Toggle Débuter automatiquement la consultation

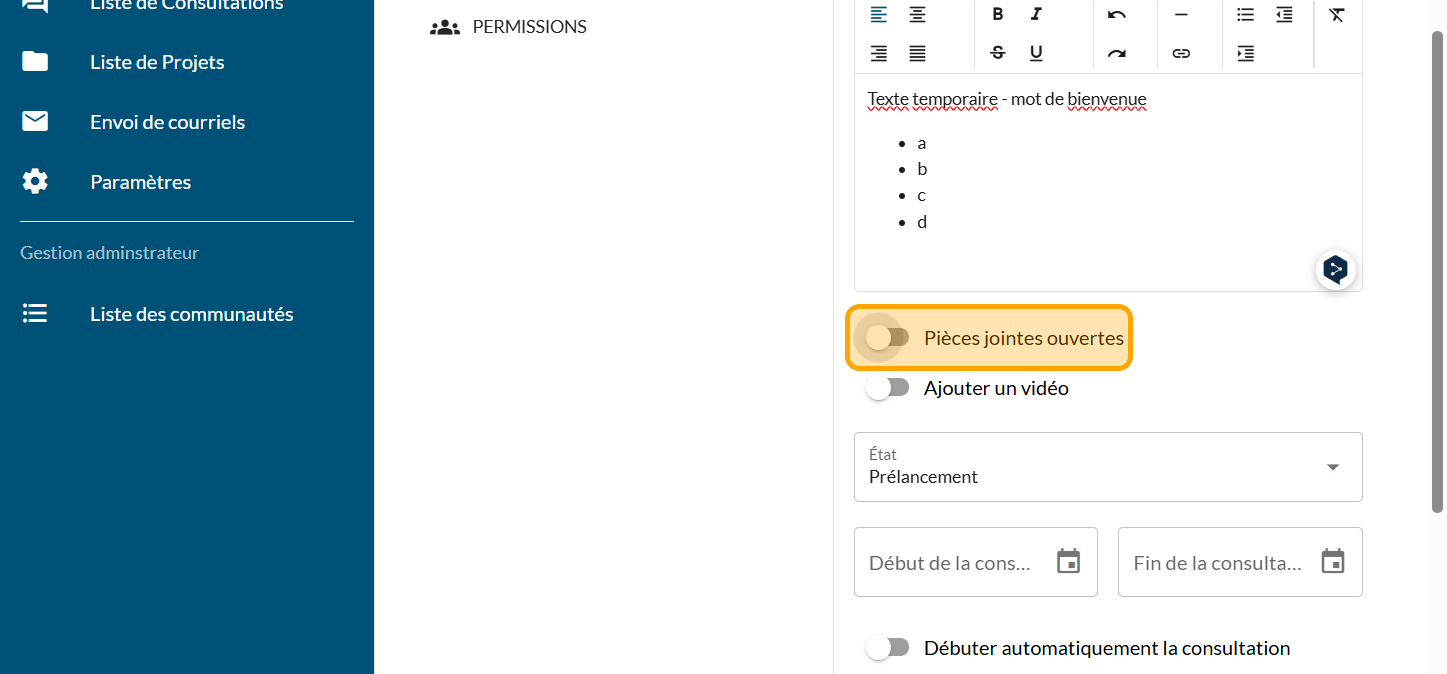coord(887,648)
